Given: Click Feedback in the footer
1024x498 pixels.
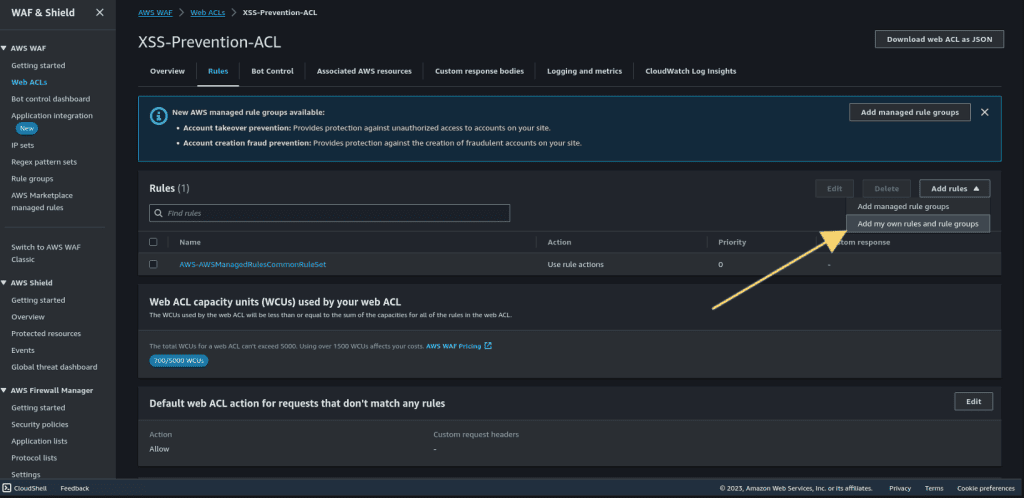Looking at the screenshot, I should tap(74, 488).
